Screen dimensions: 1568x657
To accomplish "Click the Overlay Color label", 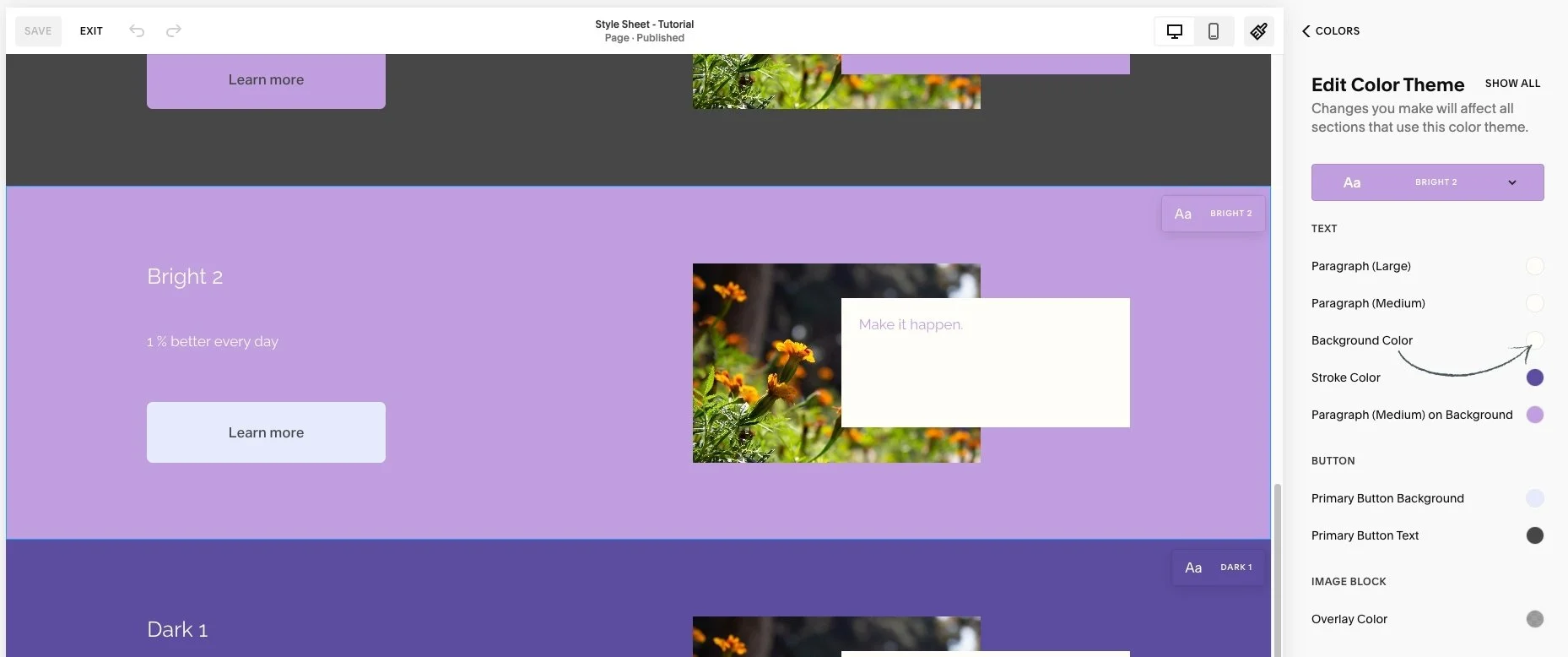I will (x=1349, y=619).
